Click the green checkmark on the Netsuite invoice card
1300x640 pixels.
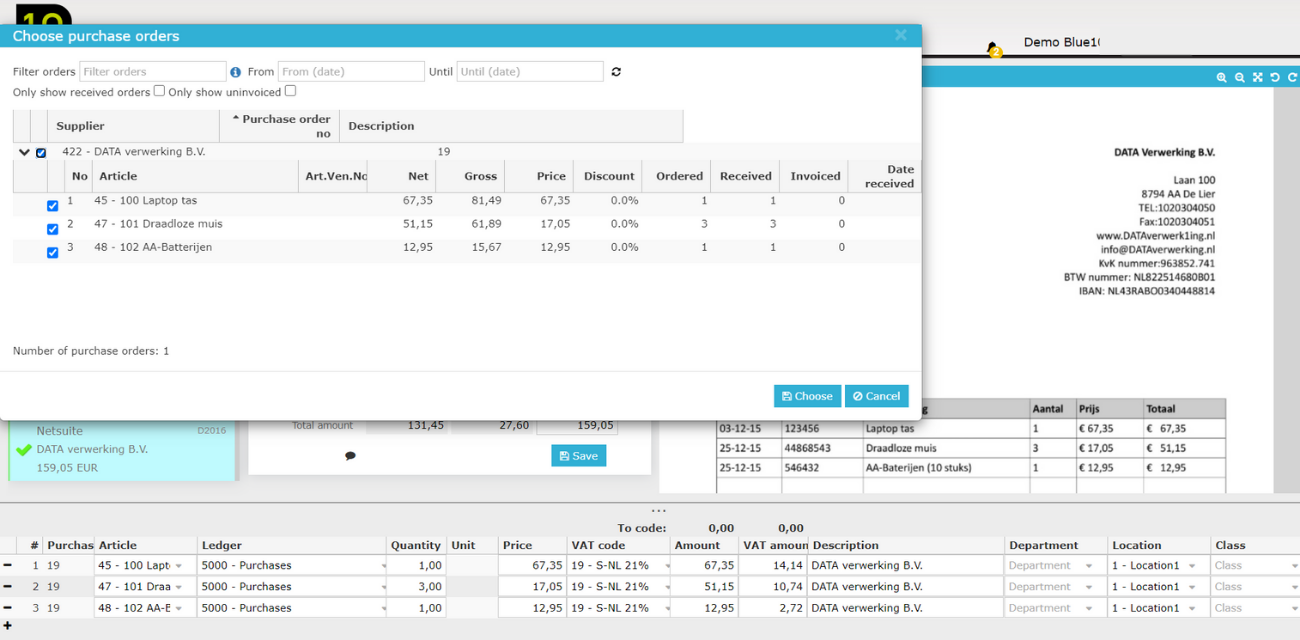pyautogui.click(x=24, y=450)
